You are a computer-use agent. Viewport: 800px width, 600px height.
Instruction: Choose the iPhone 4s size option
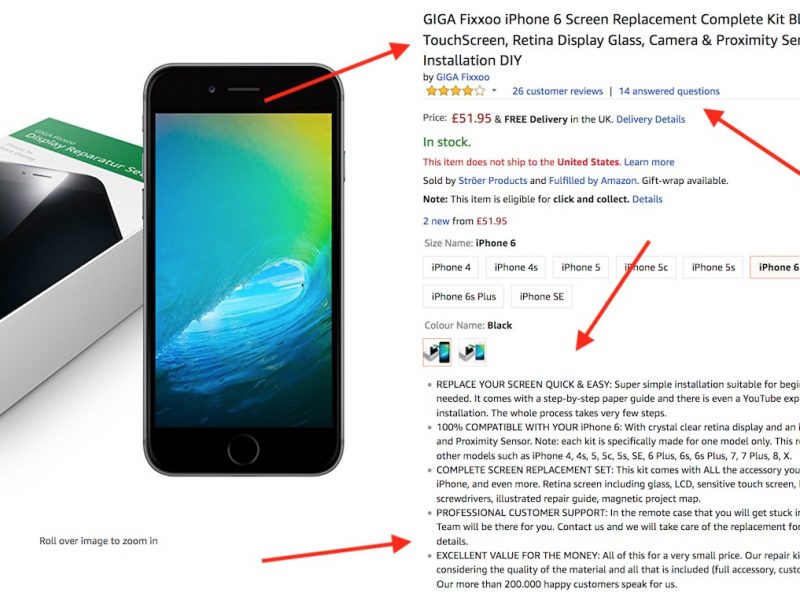515,267
